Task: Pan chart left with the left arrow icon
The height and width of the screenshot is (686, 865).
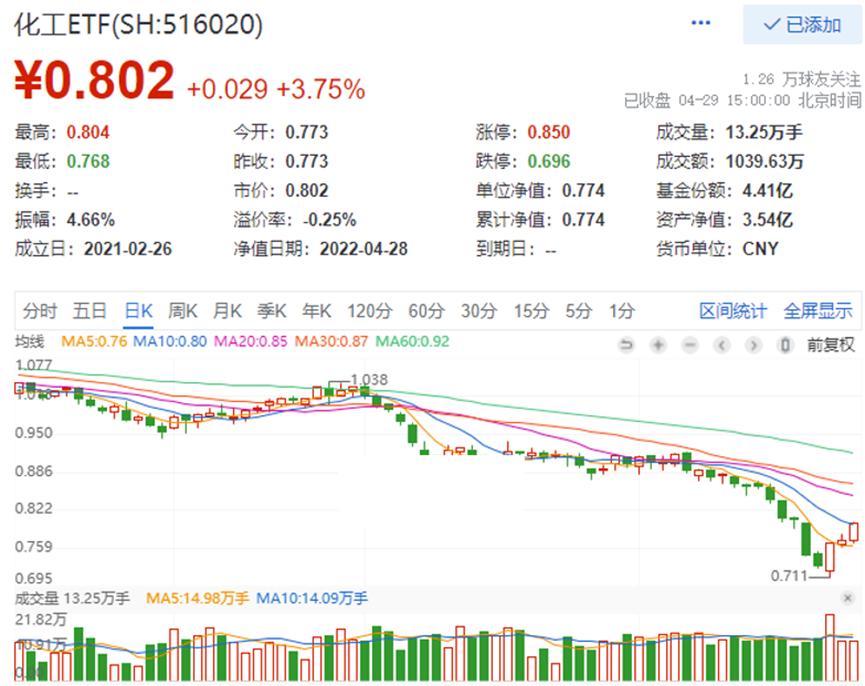Action: [x=721, y=345]
